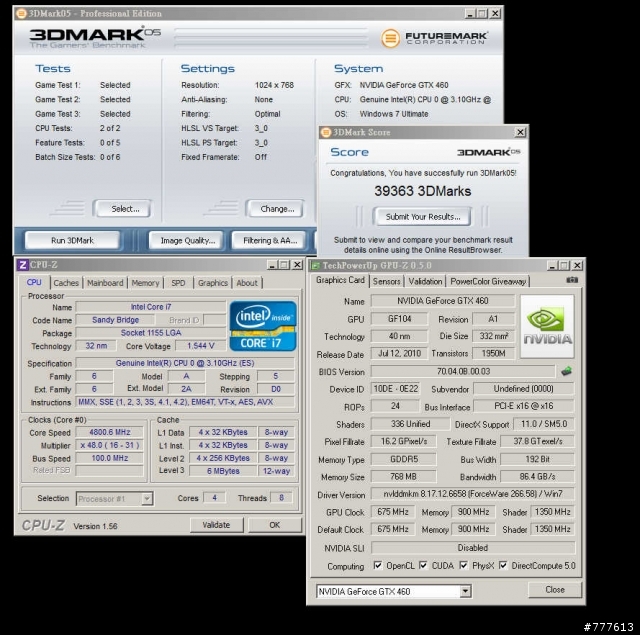The image size is (640, 635).
Task: Click the Close button in GPU-Z
Action: coord(555,589)
